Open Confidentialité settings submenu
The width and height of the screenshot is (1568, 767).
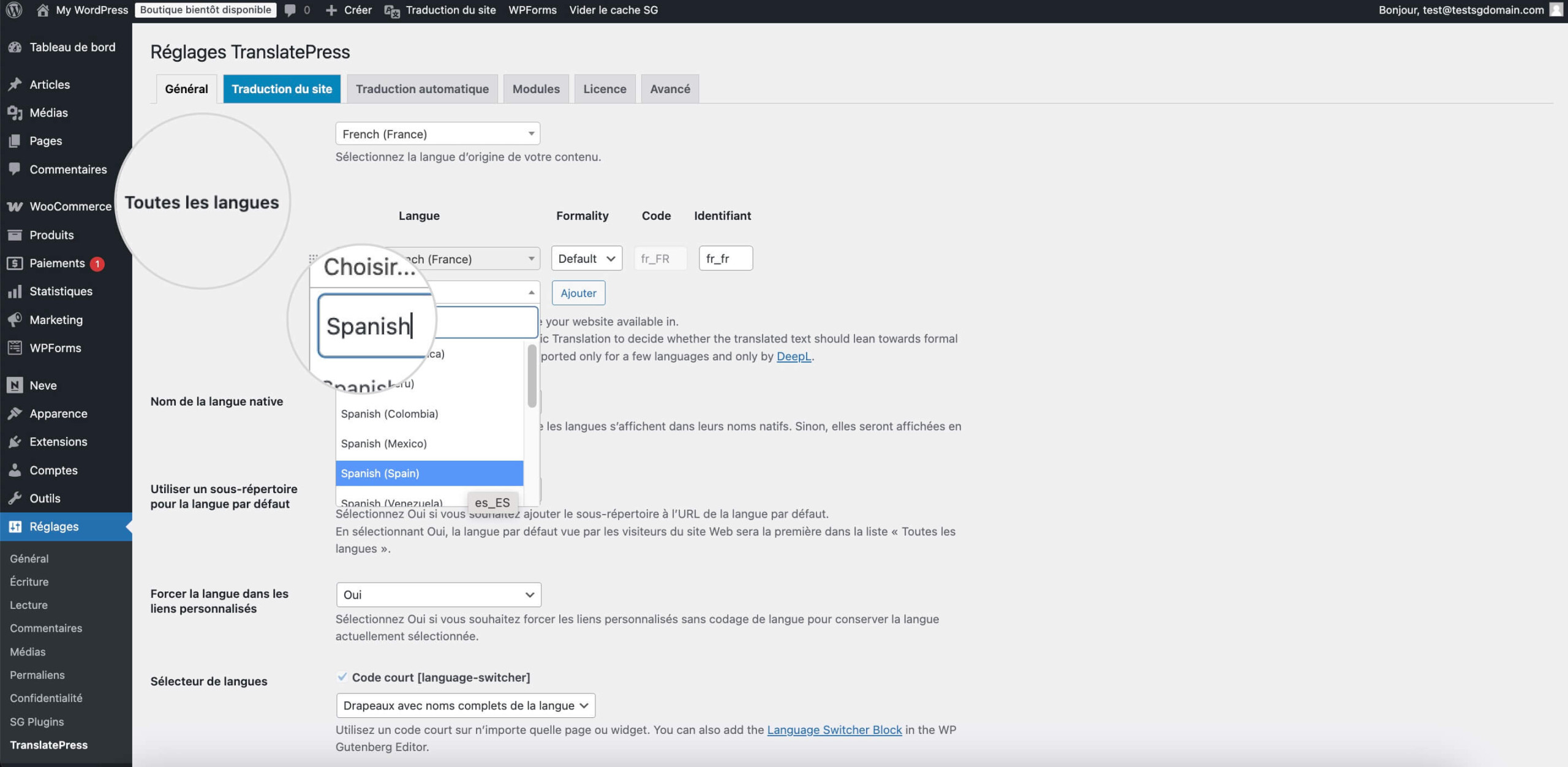pyautogui.click(x=46, y=698)
